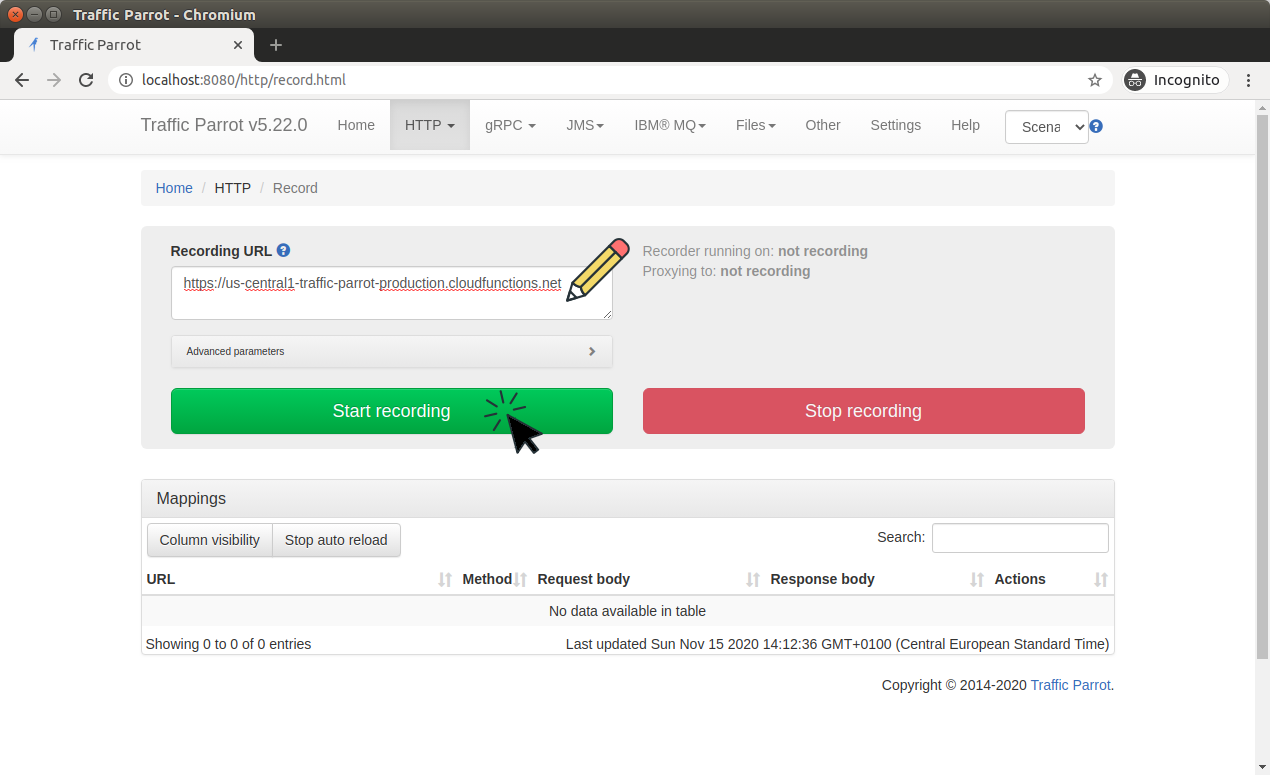Go back using browser back arrow
1270x775 pixels.
coord(22,80)
